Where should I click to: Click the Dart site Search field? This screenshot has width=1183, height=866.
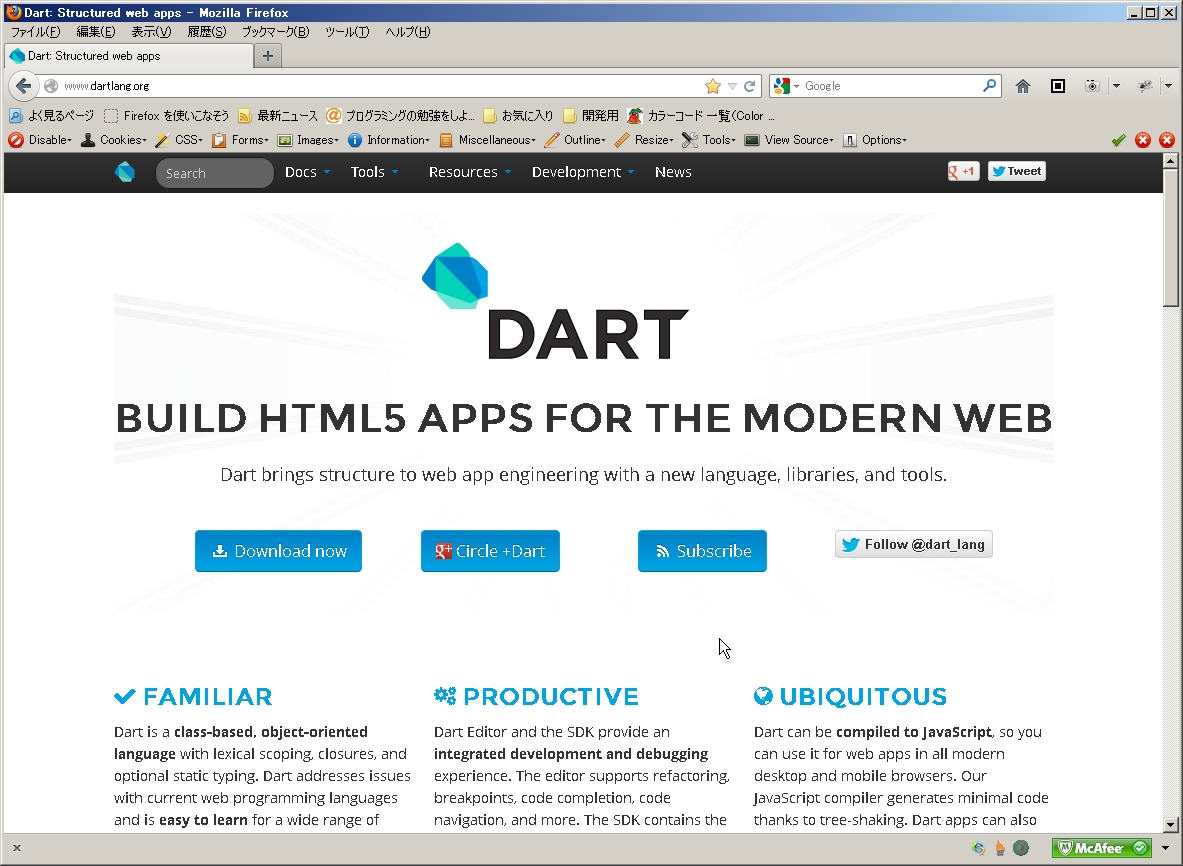coord(214,173)
